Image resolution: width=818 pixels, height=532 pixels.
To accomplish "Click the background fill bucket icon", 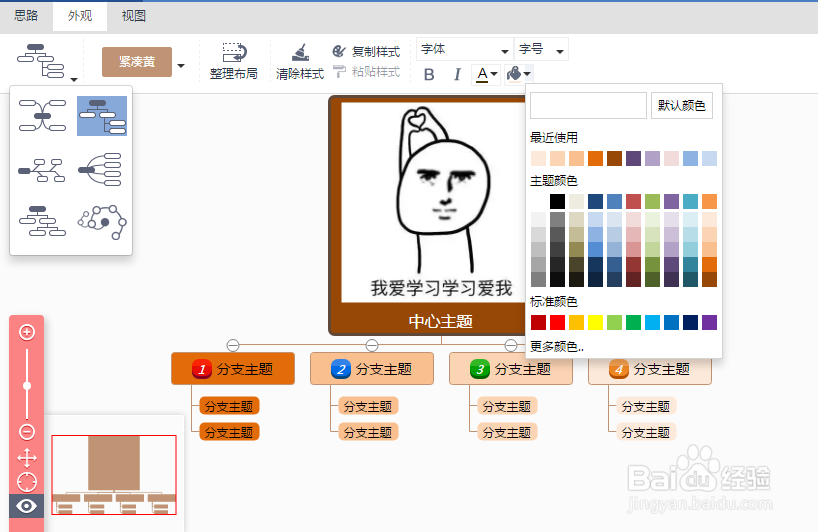I will [514, 74].
